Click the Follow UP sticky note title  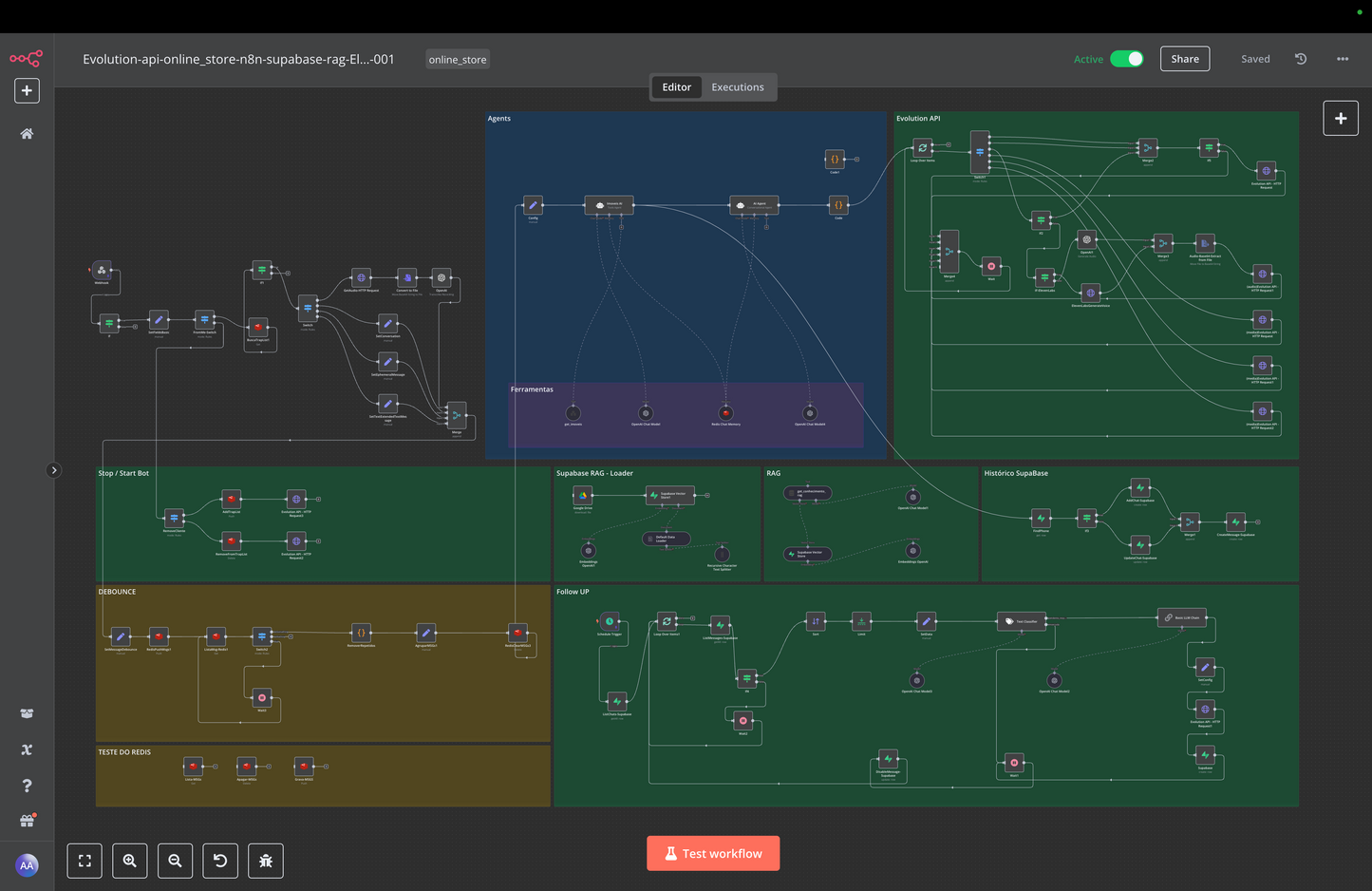(573, 592)
